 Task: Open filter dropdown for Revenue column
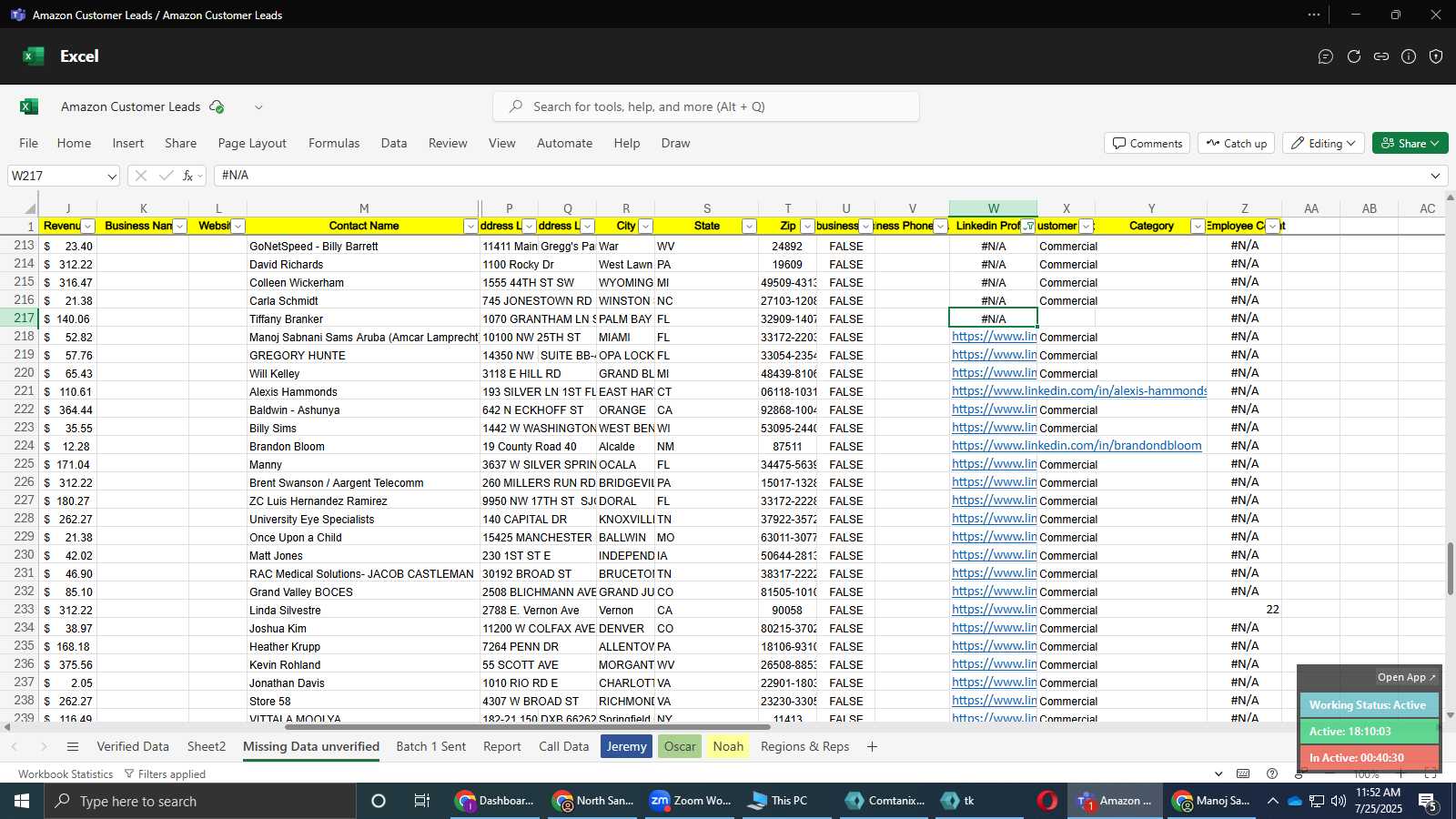click(x=88, y=227)
